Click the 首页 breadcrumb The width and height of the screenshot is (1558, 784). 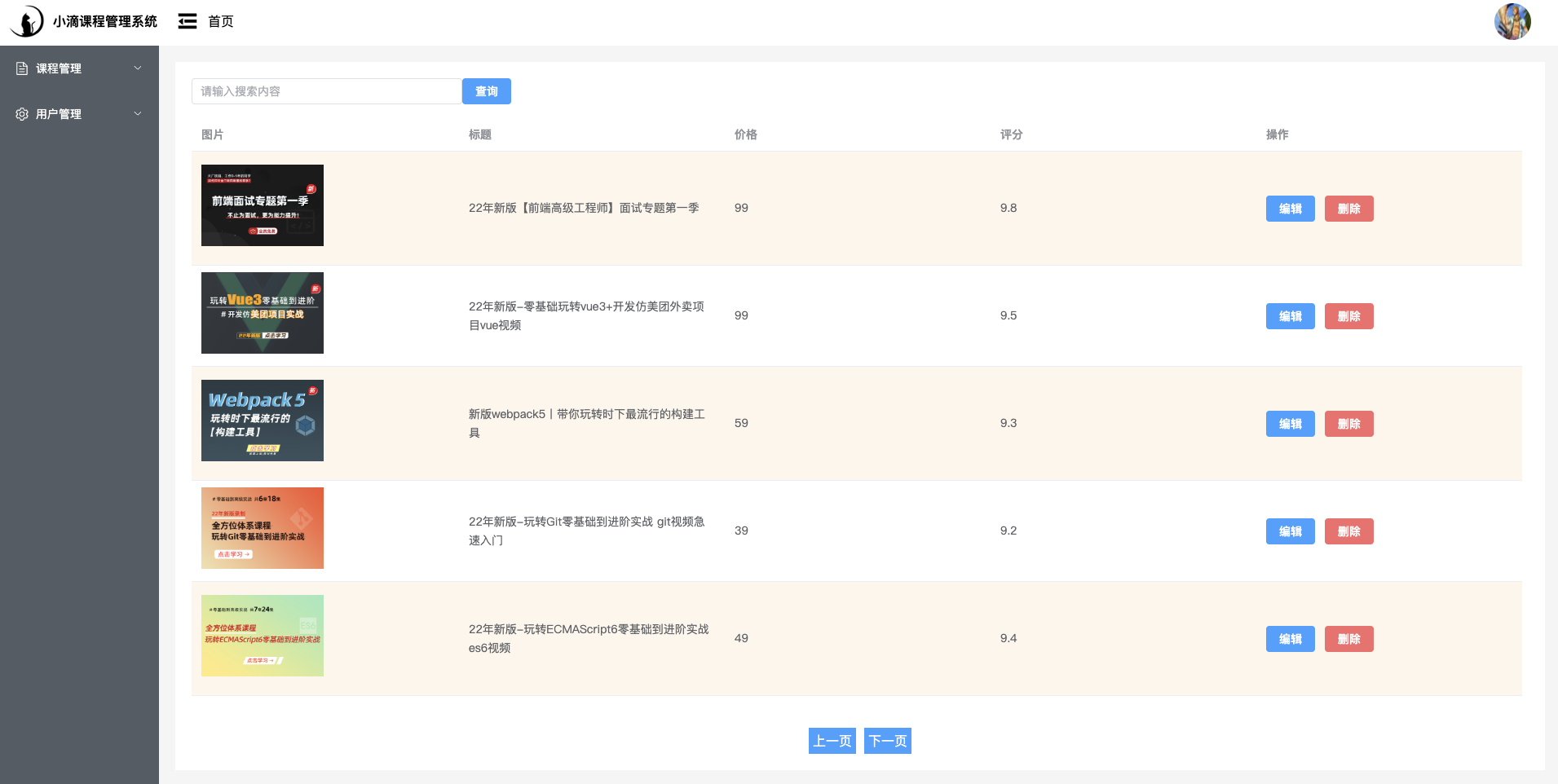click(x=221, y=21)
